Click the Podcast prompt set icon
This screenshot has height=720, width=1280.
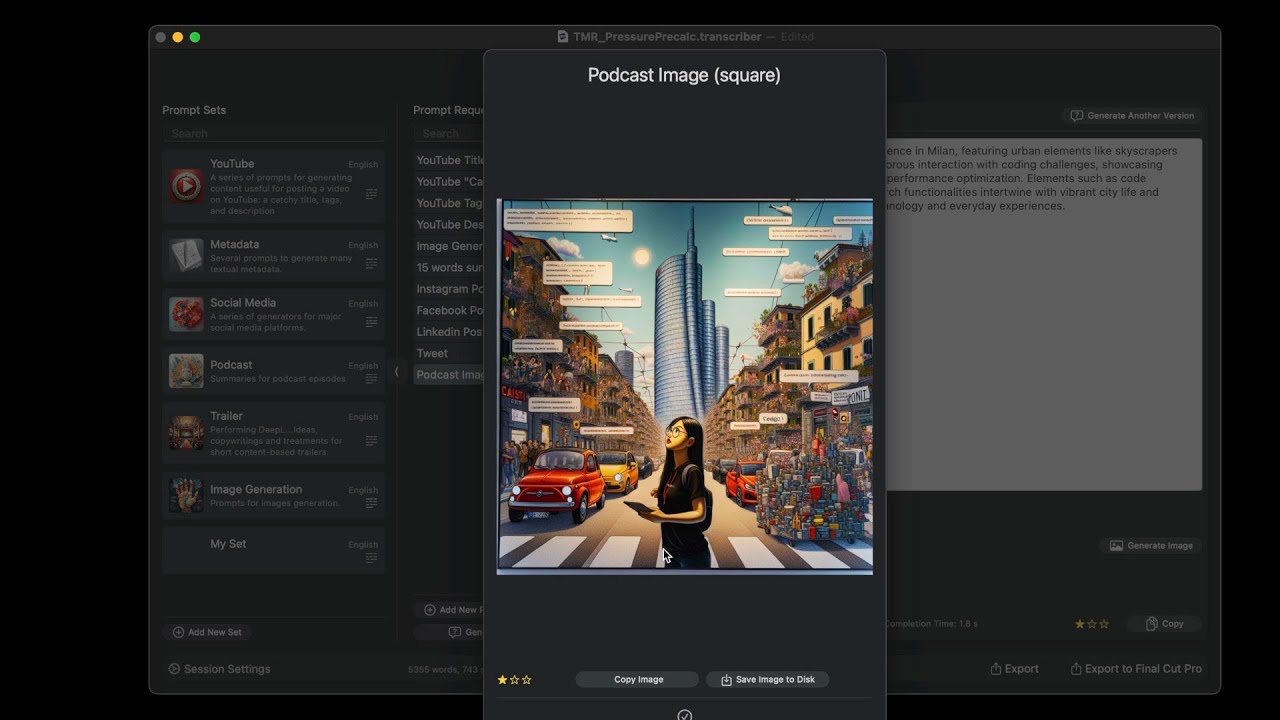tap(186, 371)
